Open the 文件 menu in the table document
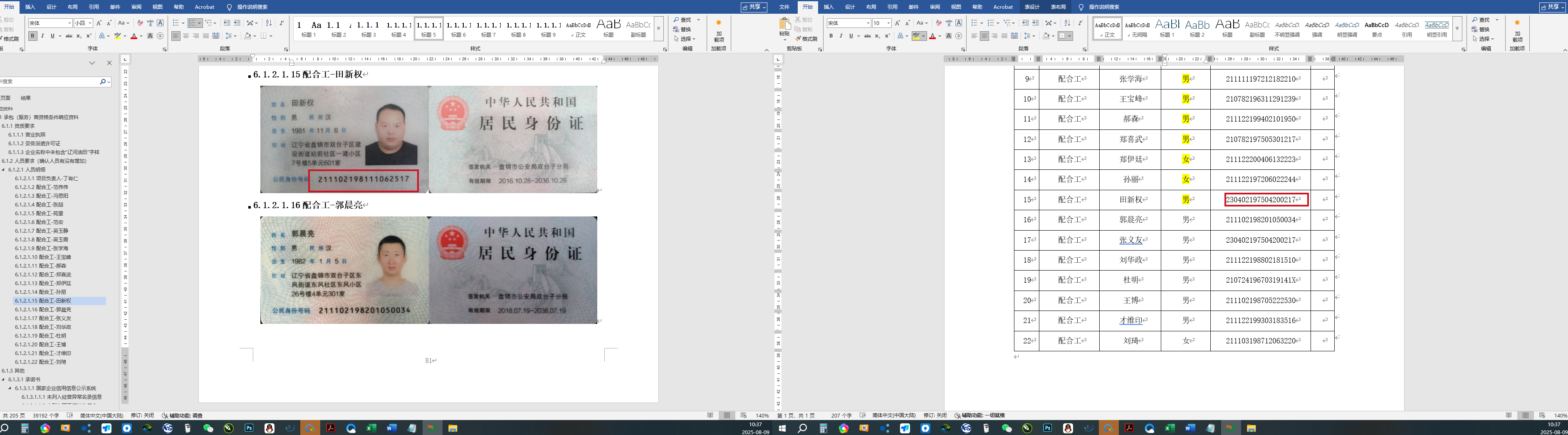 coord(784,7)
